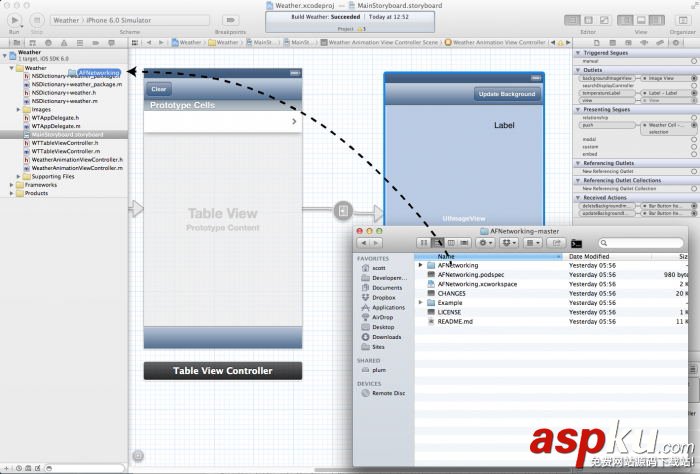Open the Weather iPhone 6.0 Simulator scheme selector
This screenshot has height=474, width=700.
coord(129,21)
